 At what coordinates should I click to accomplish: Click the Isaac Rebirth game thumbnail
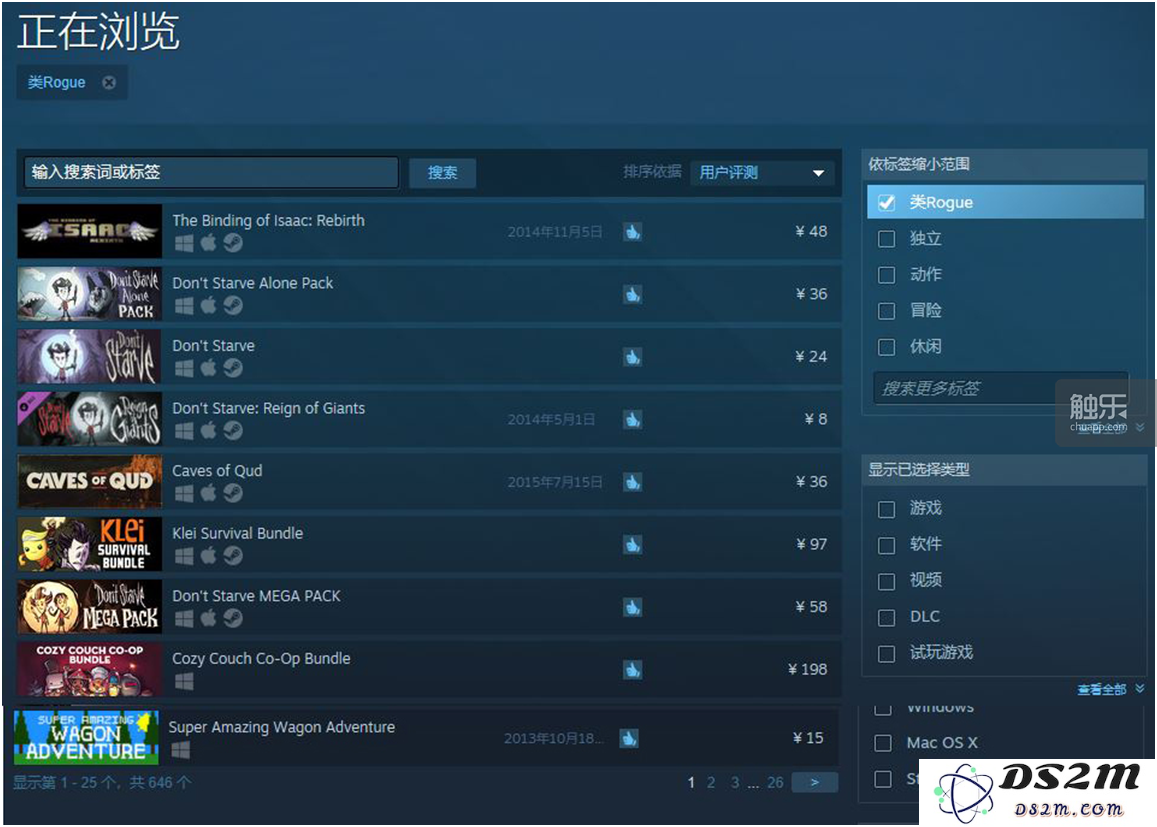pyautogui.click(x=89, y=231)
